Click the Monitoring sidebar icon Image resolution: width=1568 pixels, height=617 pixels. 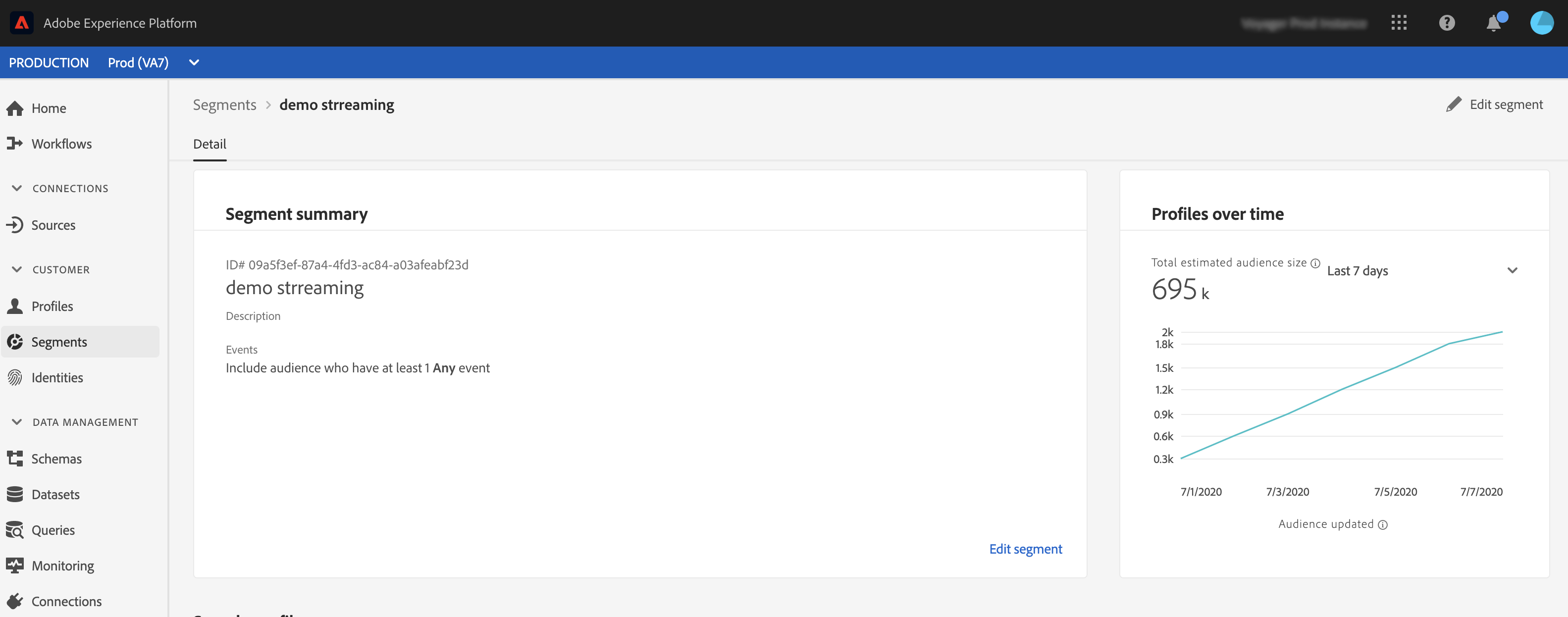pyautogui.click(x=14, y=566)
